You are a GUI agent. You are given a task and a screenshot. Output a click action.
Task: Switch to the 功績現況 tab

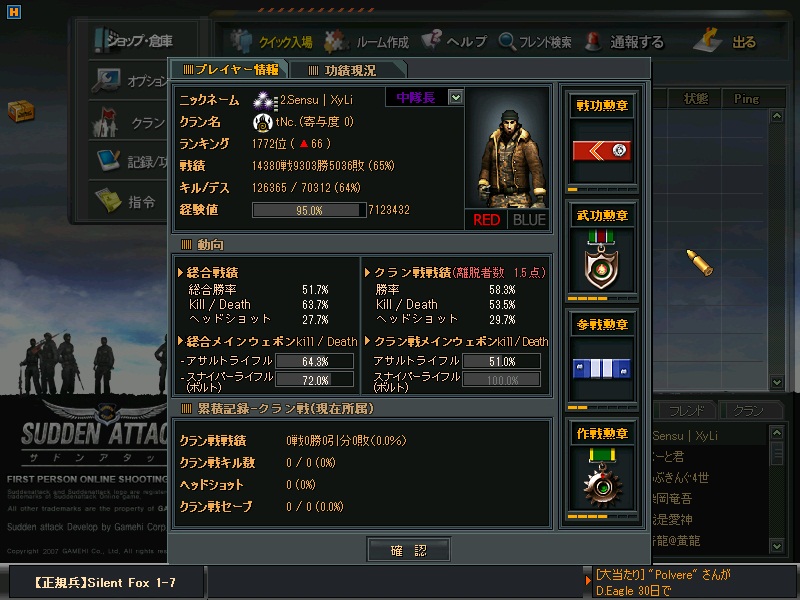click(348, 70)
